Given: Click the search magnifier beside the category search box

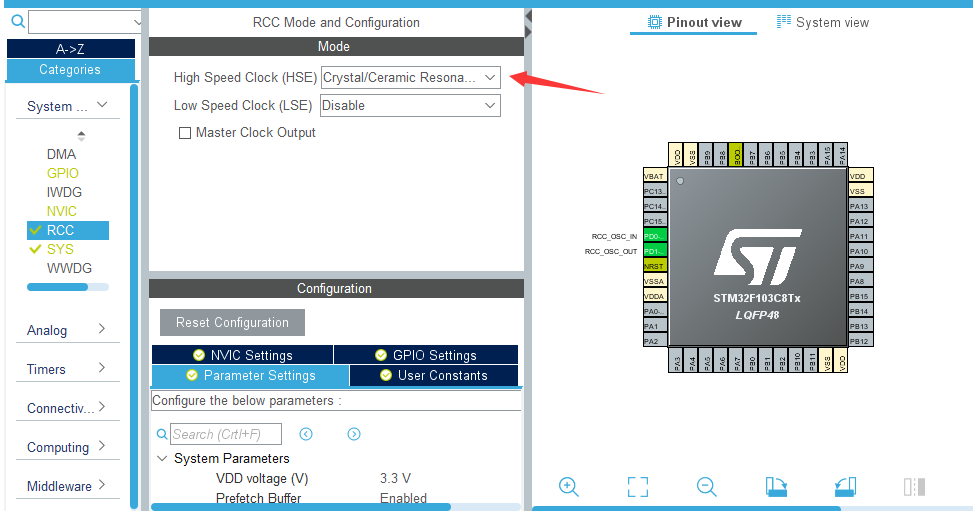Looking at the screenshot, I should 18,22.
